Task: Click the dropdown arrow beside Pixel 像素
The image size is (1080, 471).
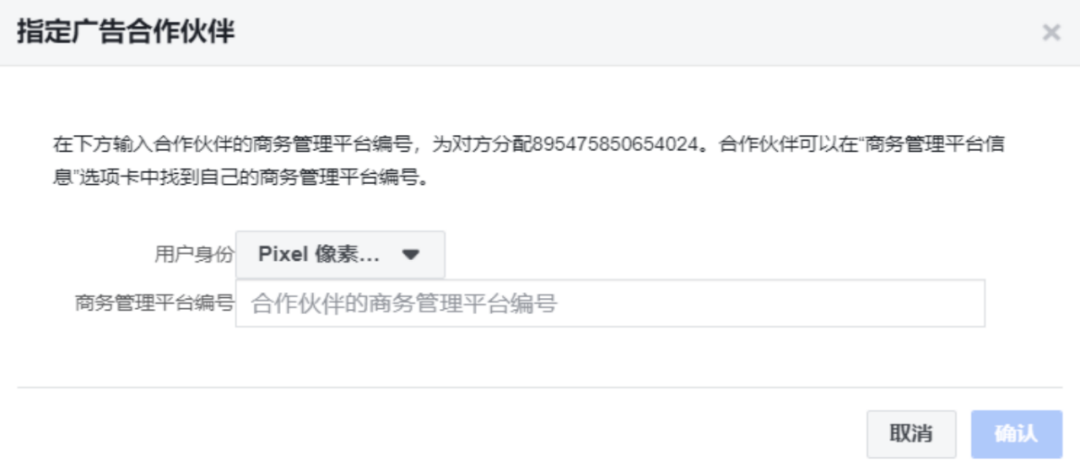Action: [x=411, y=255]
